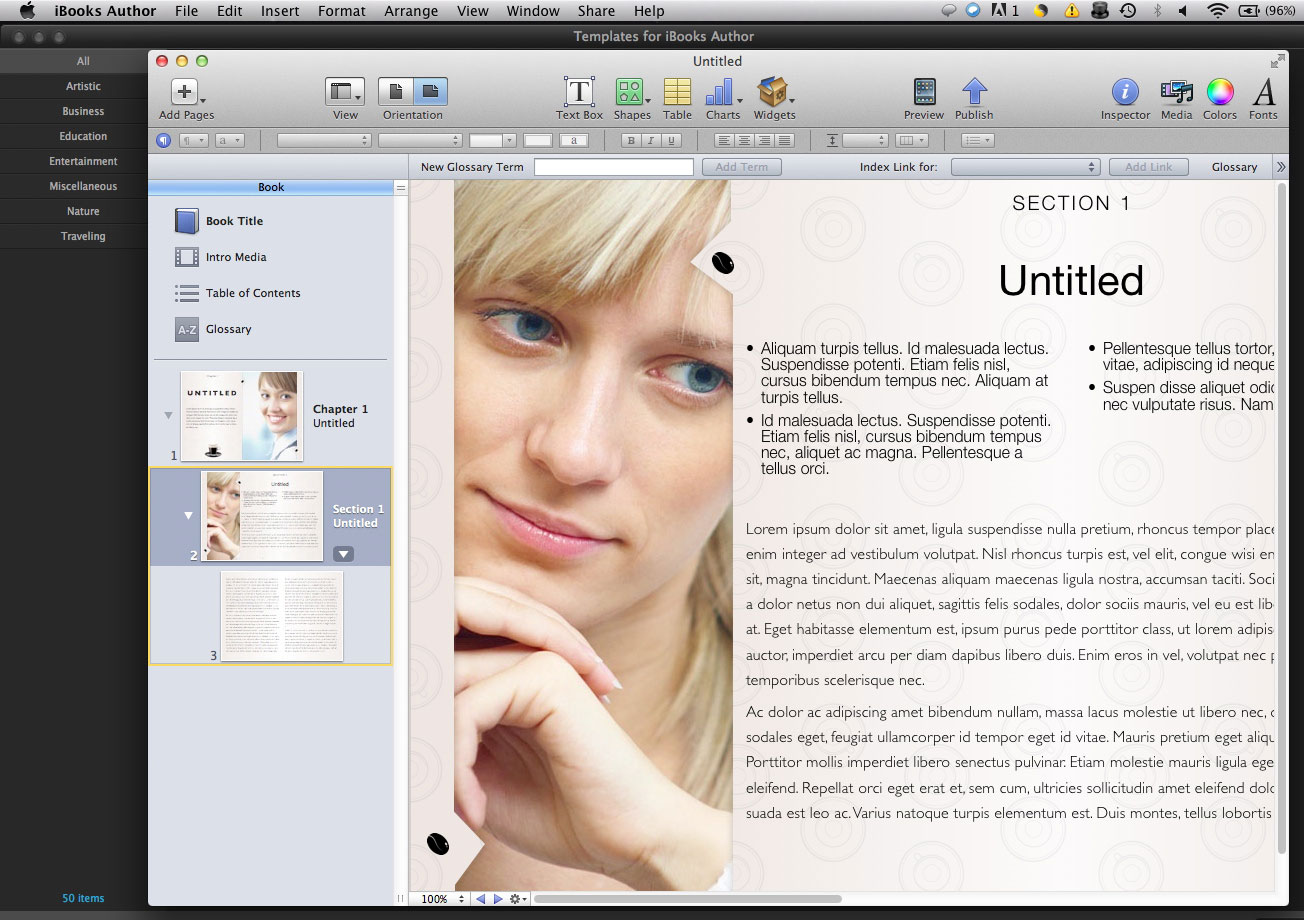Open the Charts picker
Image resolution: width=1304 pixels, height=920 pixels.
[x=723, y=99]
